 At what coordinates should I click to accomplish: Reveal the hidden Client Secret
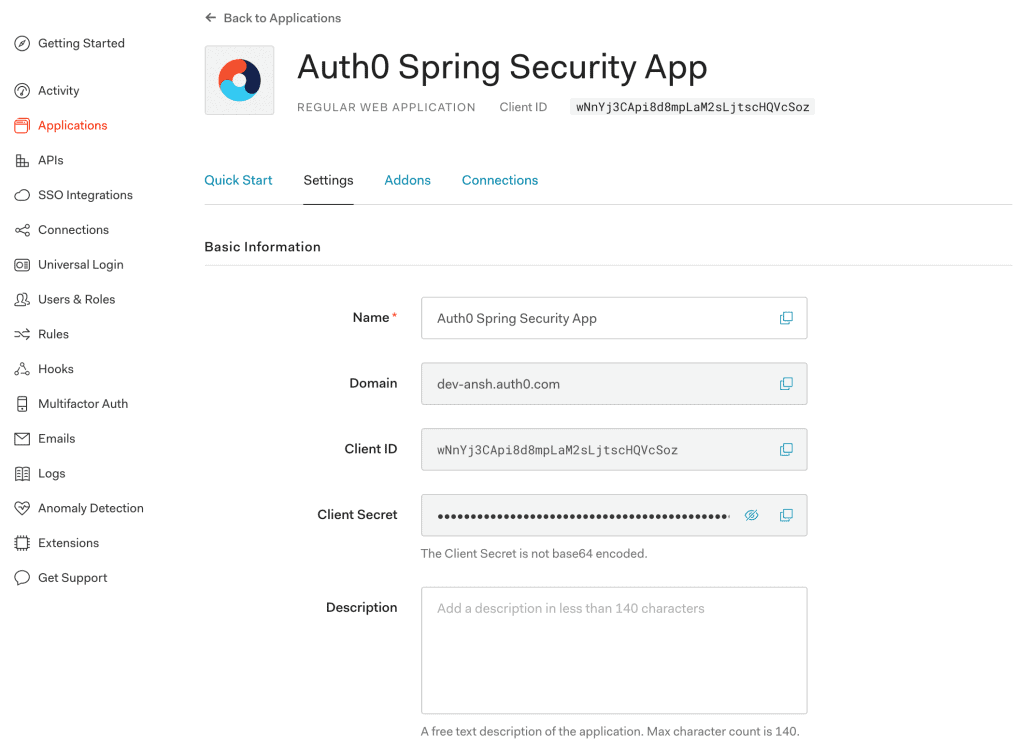[x=752, y=516]
